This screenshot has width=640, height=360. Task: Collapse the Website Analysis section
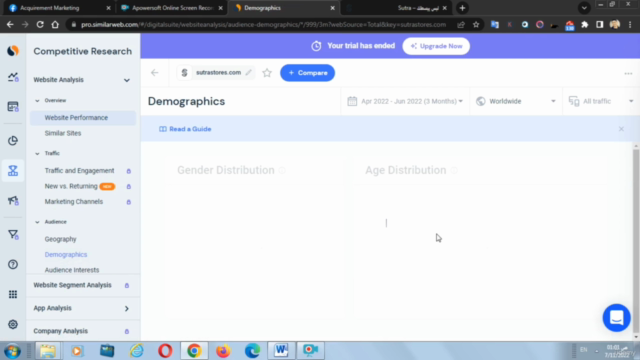point(127,80)
